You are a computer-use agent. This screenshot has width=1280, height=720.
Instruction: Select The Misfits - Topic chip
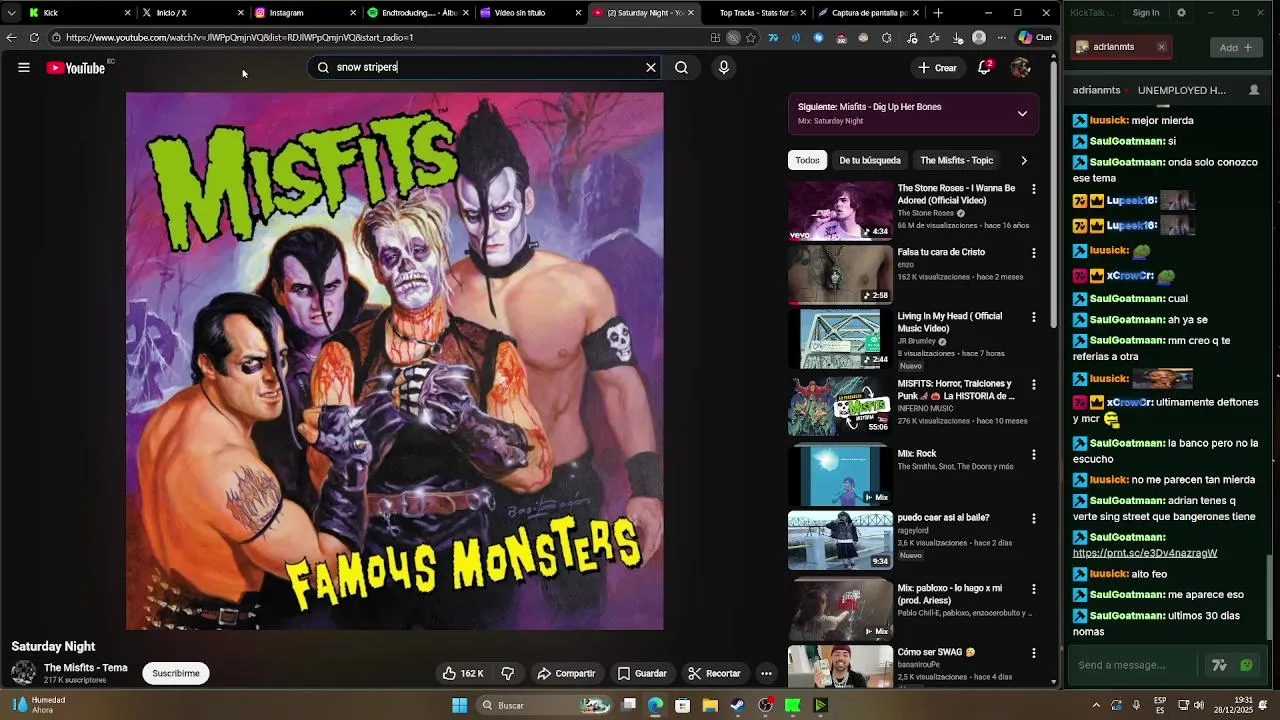point(957,160)
